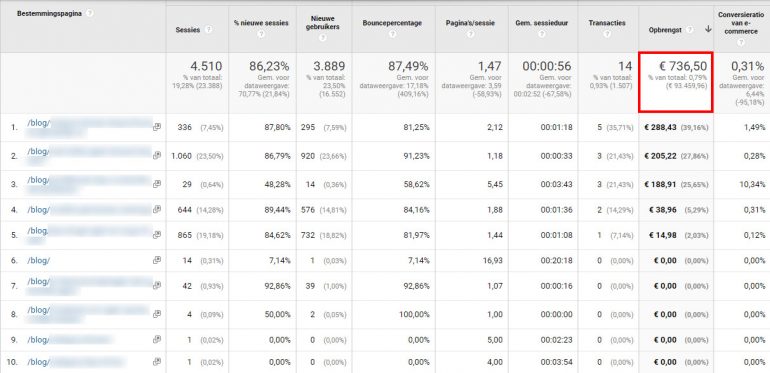The height and width of the screenshot is (373, 770).
Task: Select revenue cell € 205,22
Action: (660, 156)
